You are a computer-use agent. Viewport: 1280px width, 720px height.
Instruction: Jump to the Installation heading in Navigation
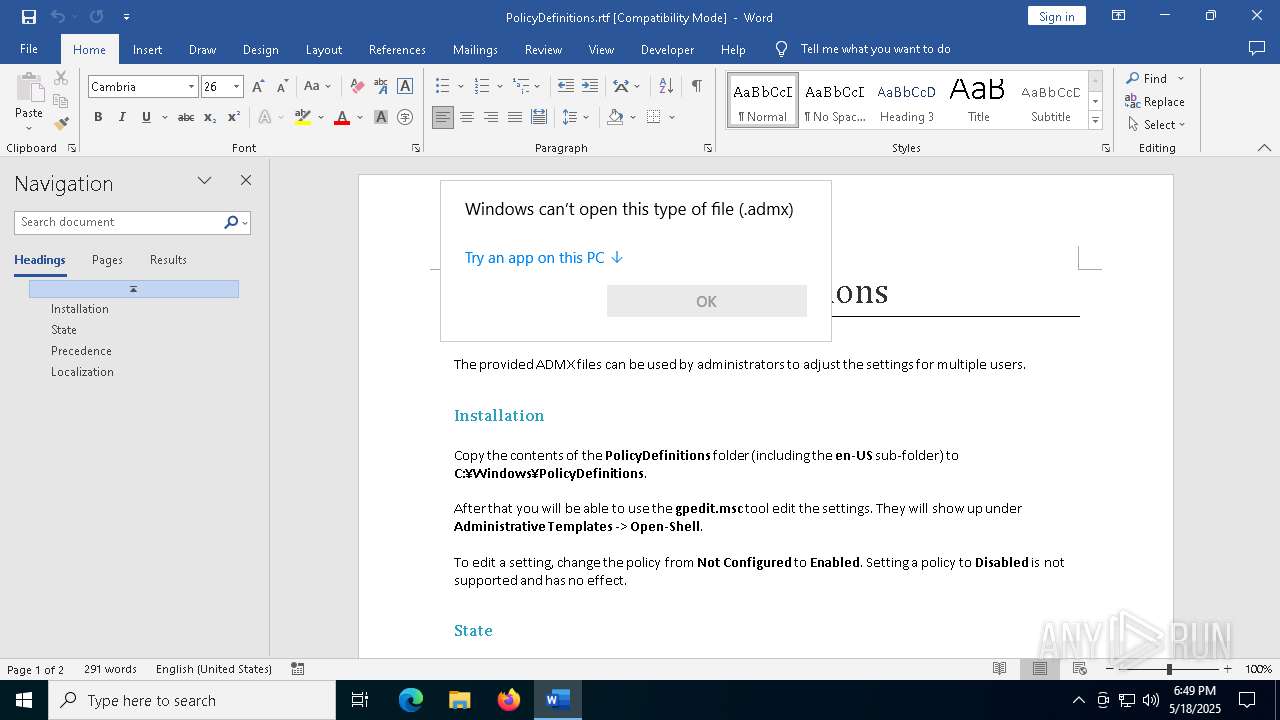pyautogui.click(x=80, y=309)
